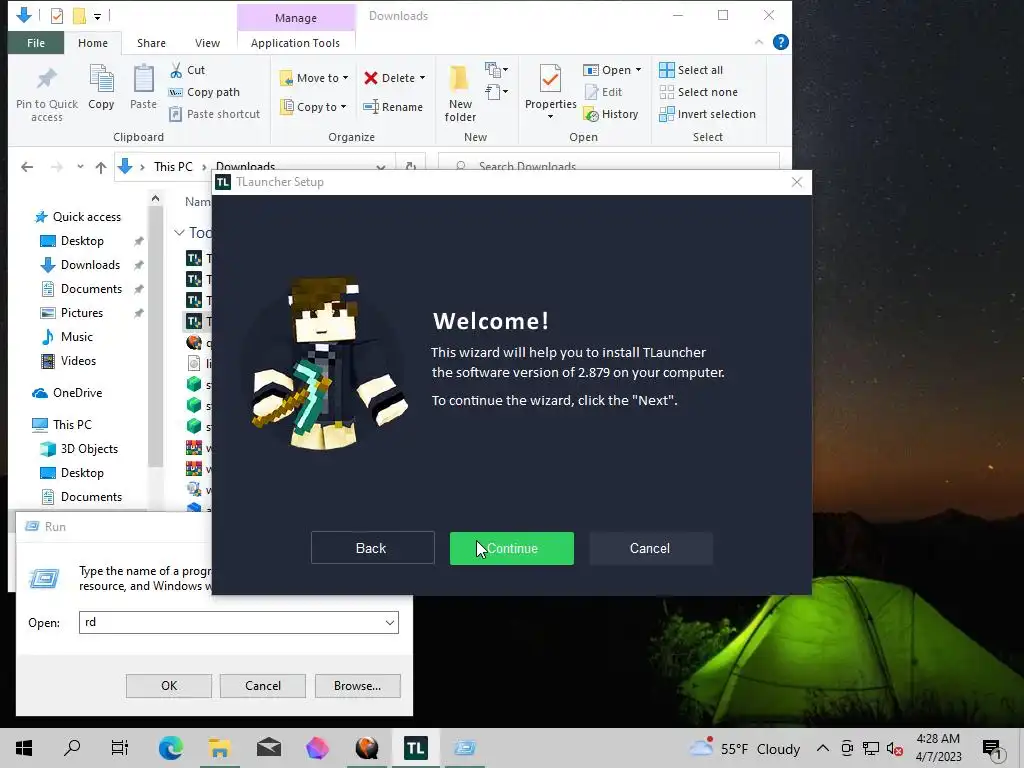Image resolution: width=1024 pixels, height=768 pixels.
Task: Open the Action Center notifications icon
Action: 993,749
